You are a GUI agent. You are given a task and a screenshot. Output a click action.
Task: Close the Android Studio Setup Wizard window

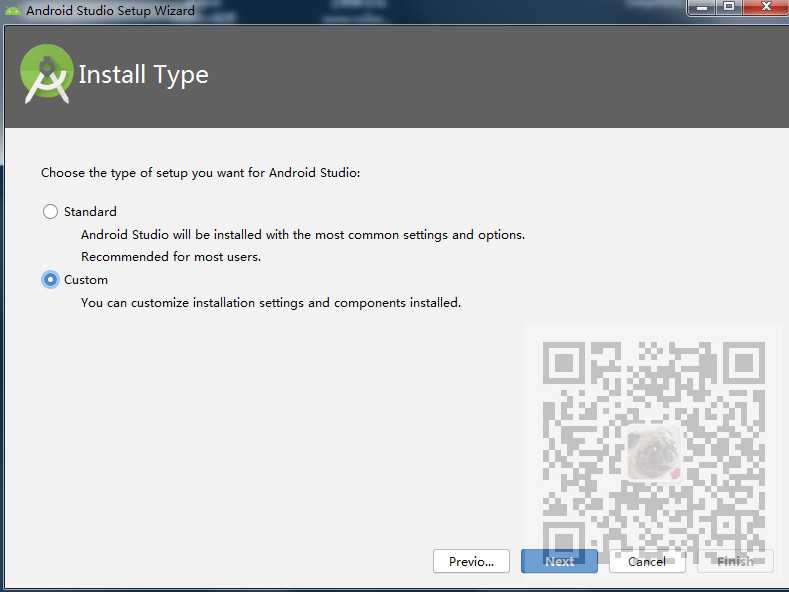(x=766, y=8)
